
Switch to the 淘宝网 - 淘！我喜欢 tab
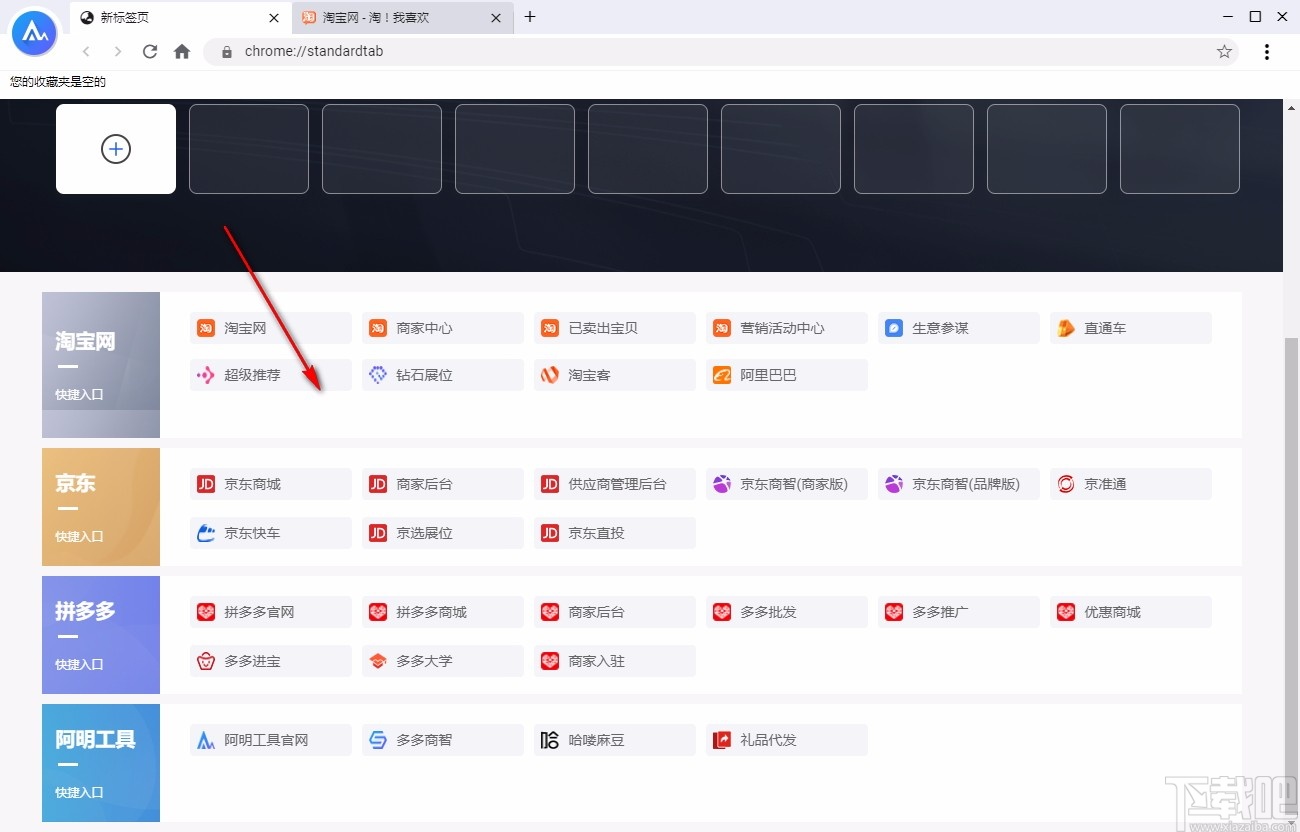tap(403, 17)
